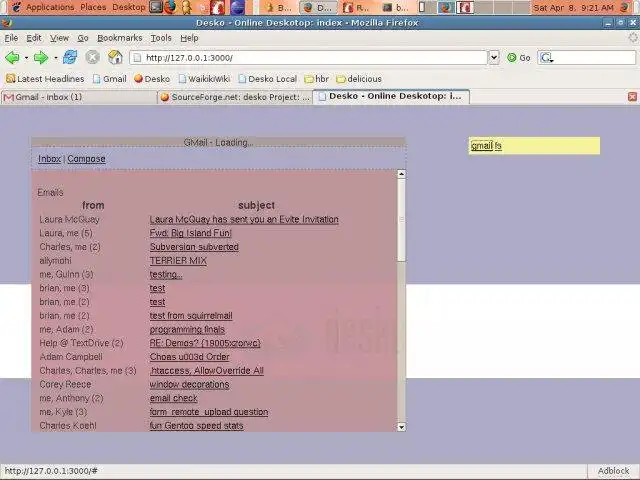Open the File menu
The width and height of the screenshot is (640, 480).
(11, 38)
